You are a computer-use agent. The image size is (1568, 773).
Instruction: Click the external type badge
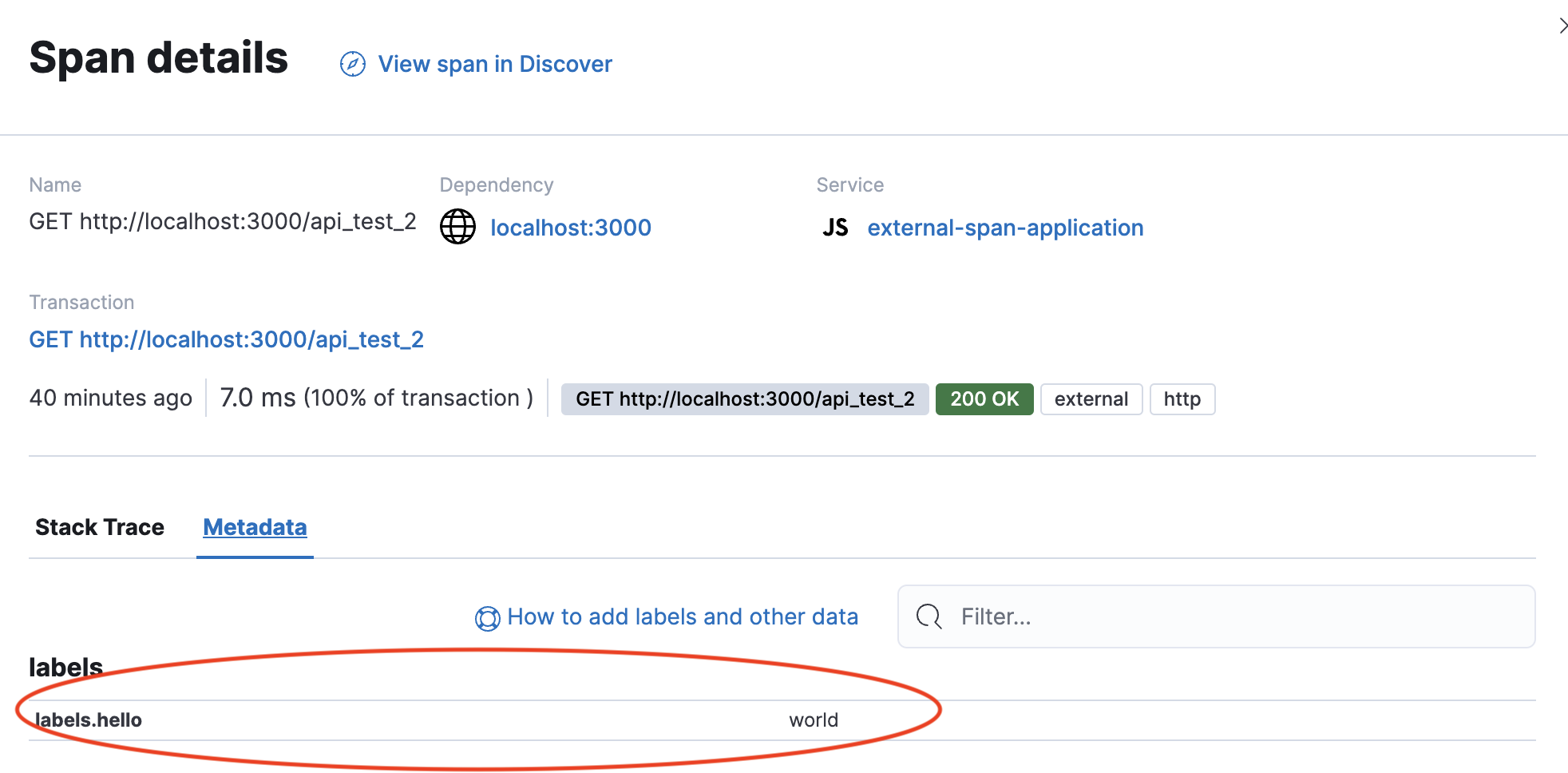pos(1091,399)
